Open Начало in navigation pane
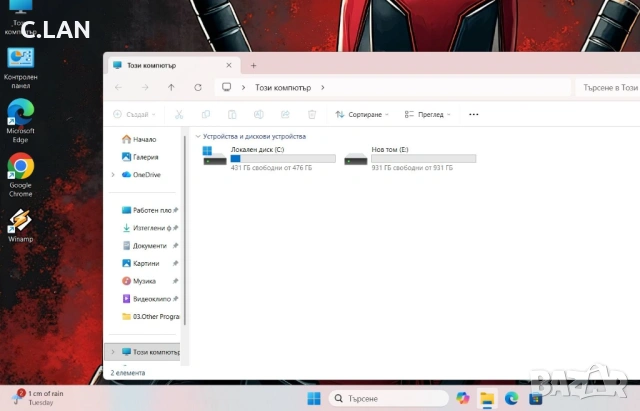640x411 pixels. pos(139,139)
